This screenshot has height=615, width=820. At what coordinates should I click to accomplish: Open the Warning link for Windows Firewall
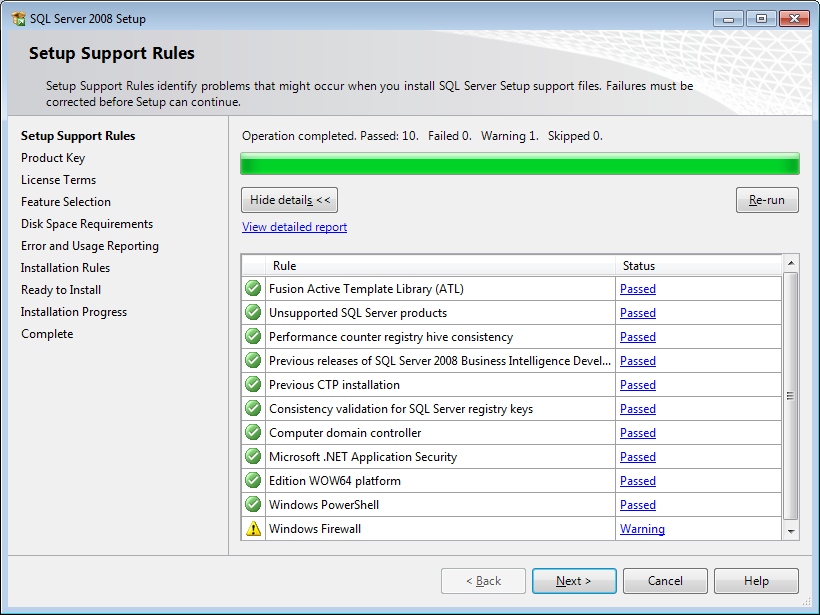[x=642, y=529]
